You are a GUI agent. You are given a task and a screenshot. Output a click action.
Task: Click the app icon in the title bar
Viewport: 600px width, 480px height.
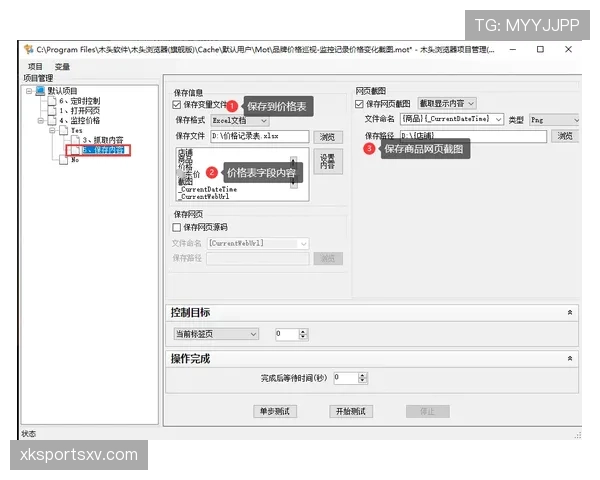[28, 49]
